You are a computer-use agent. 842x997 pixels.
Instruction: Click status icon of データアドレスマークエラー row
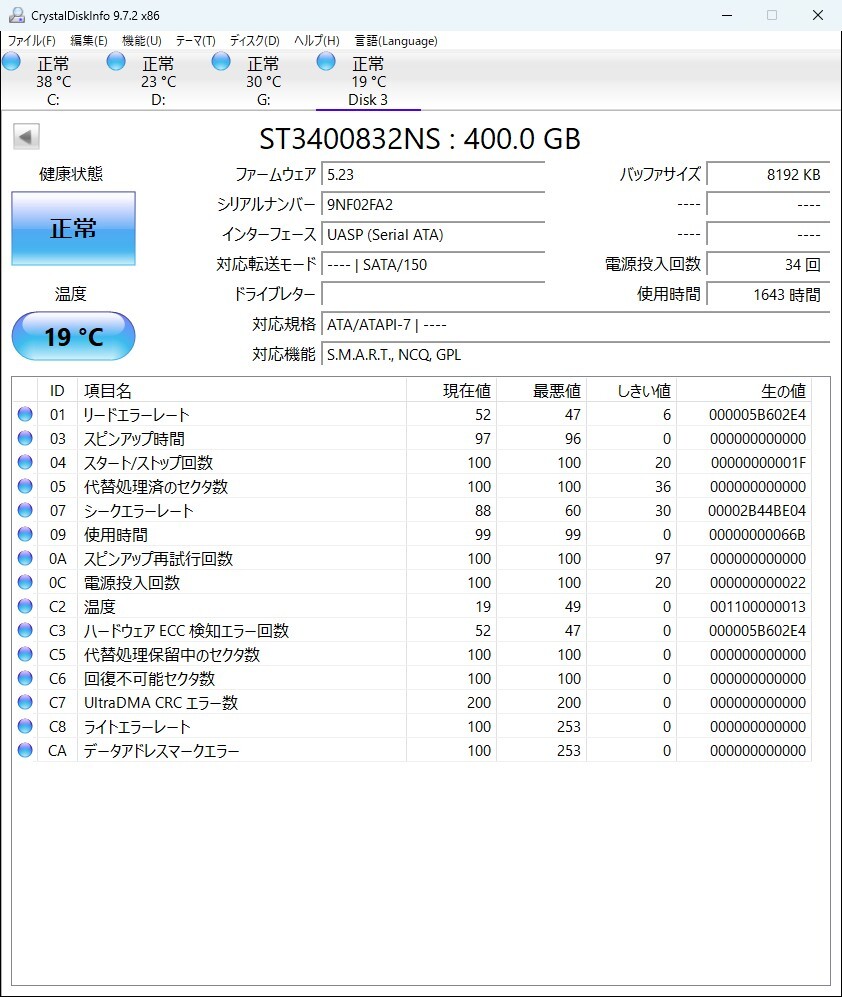coord(25,750)
